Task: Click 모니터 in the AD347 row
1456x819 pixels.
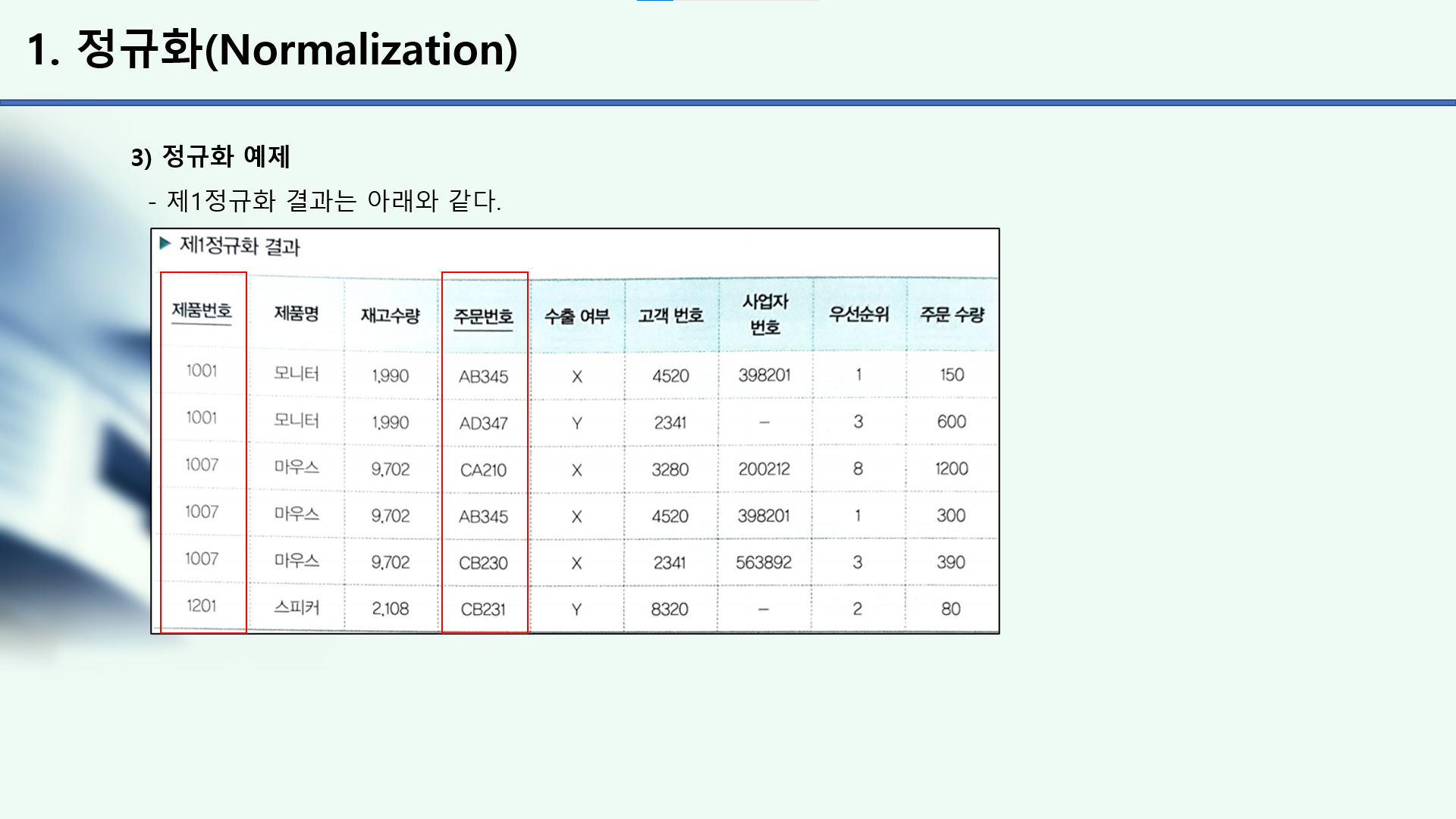Action: pyautogui.click(x=297, y=420)
